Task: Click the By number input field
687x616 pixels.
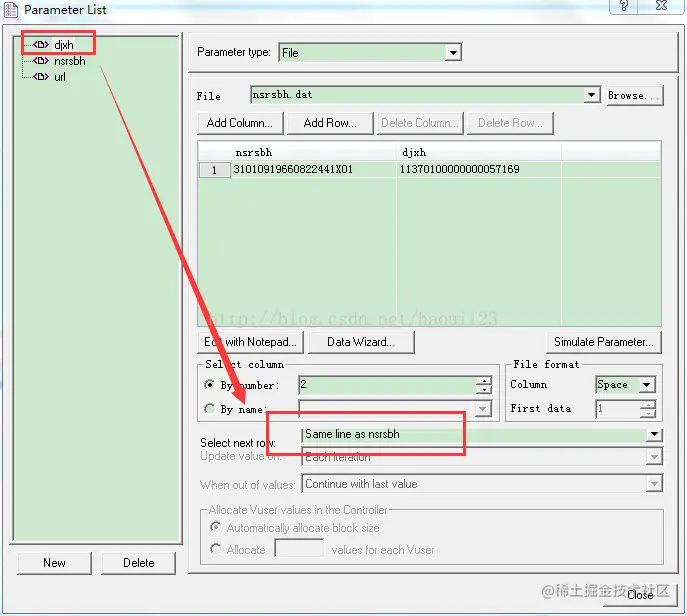Action: pos(387,385)
